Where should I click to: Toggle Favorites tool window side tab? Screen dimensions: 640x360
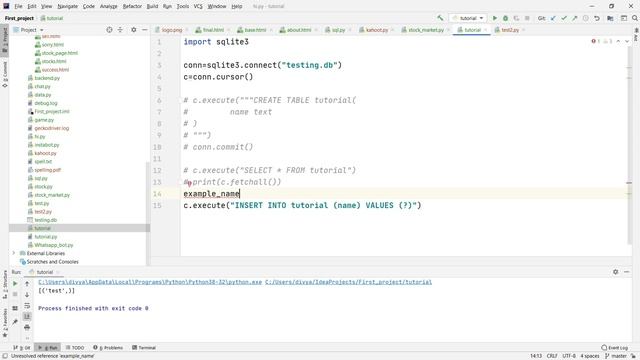5,322
